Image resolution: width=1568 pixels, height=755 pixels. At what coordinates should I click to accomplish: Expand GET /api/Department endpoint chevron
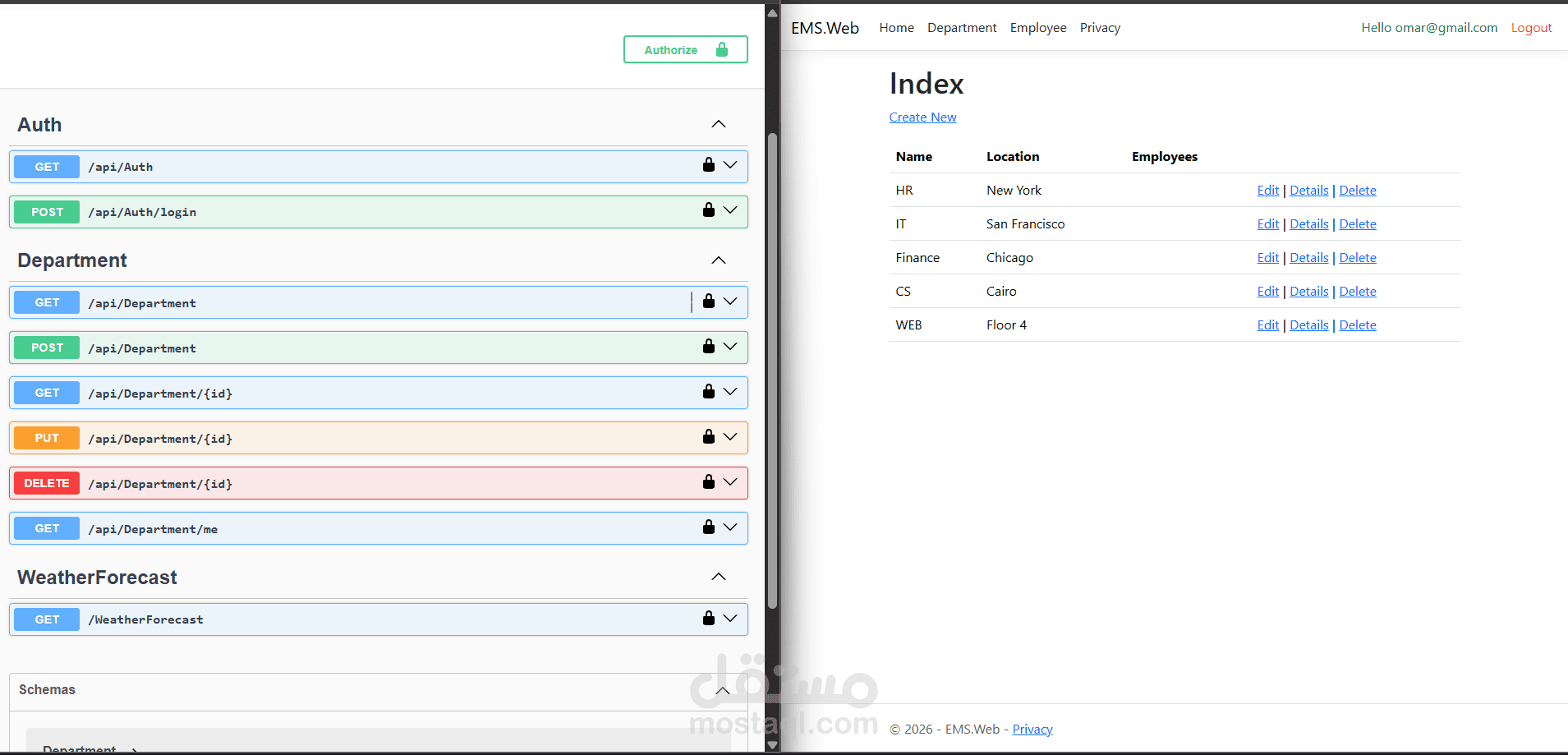click(730, 302)
